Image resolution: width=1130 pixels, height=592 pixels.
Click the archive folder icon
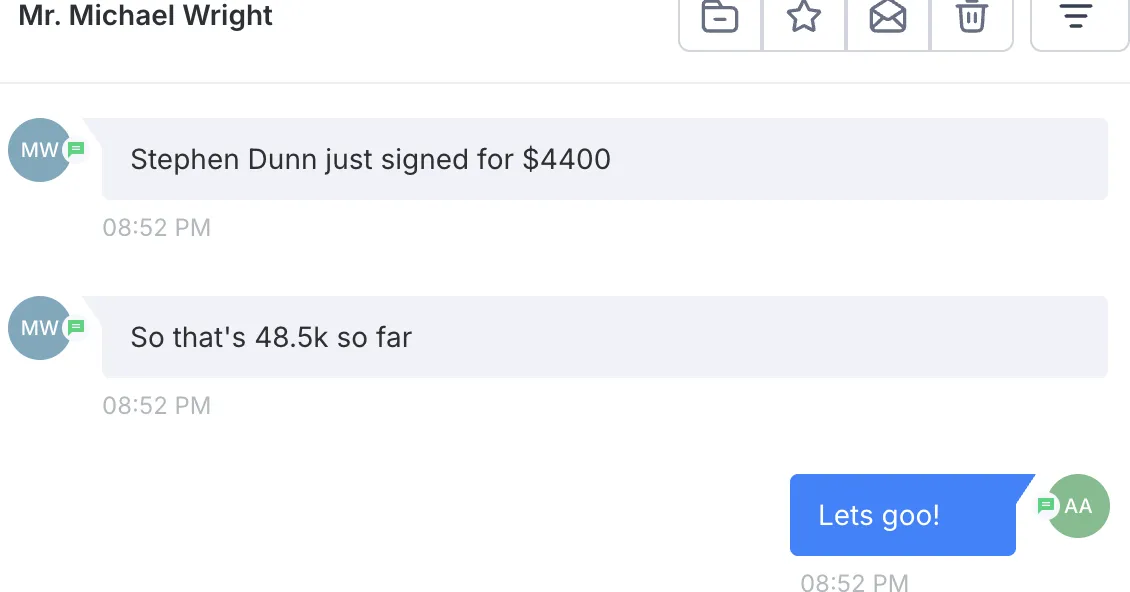point(720,17)
